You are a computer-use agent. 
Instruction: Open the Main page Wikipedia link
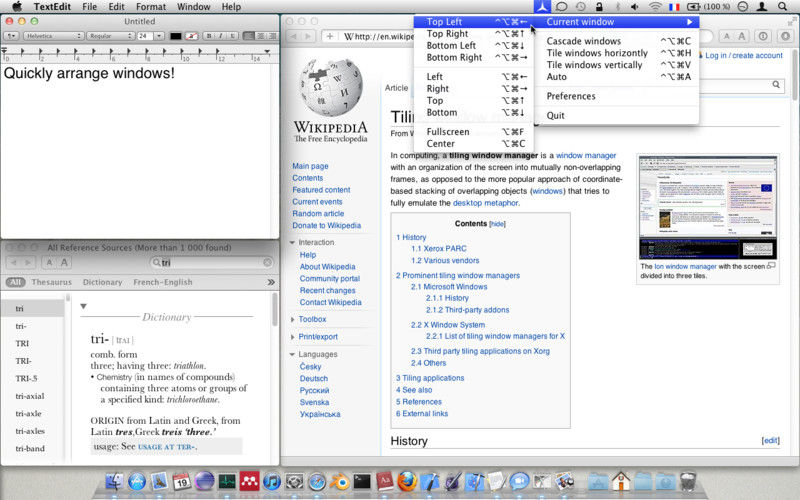click(x=310, y=166)
